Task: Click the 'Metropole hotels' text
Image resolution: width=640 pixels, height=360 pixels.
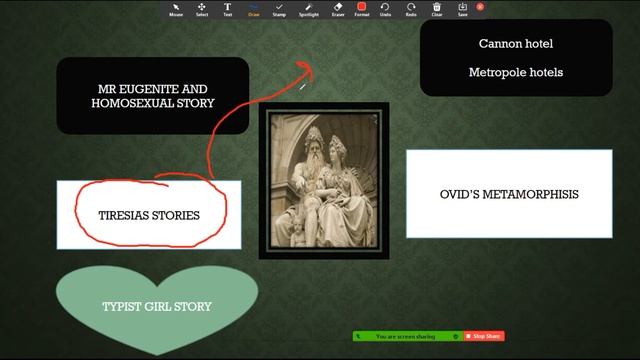Action: tap(516, 72)
